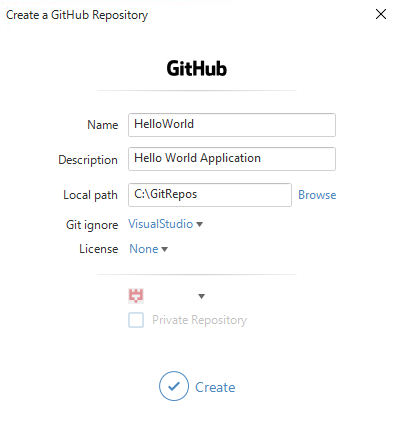
Task: Click the Browse link for local path
Action: pos(317,195)
